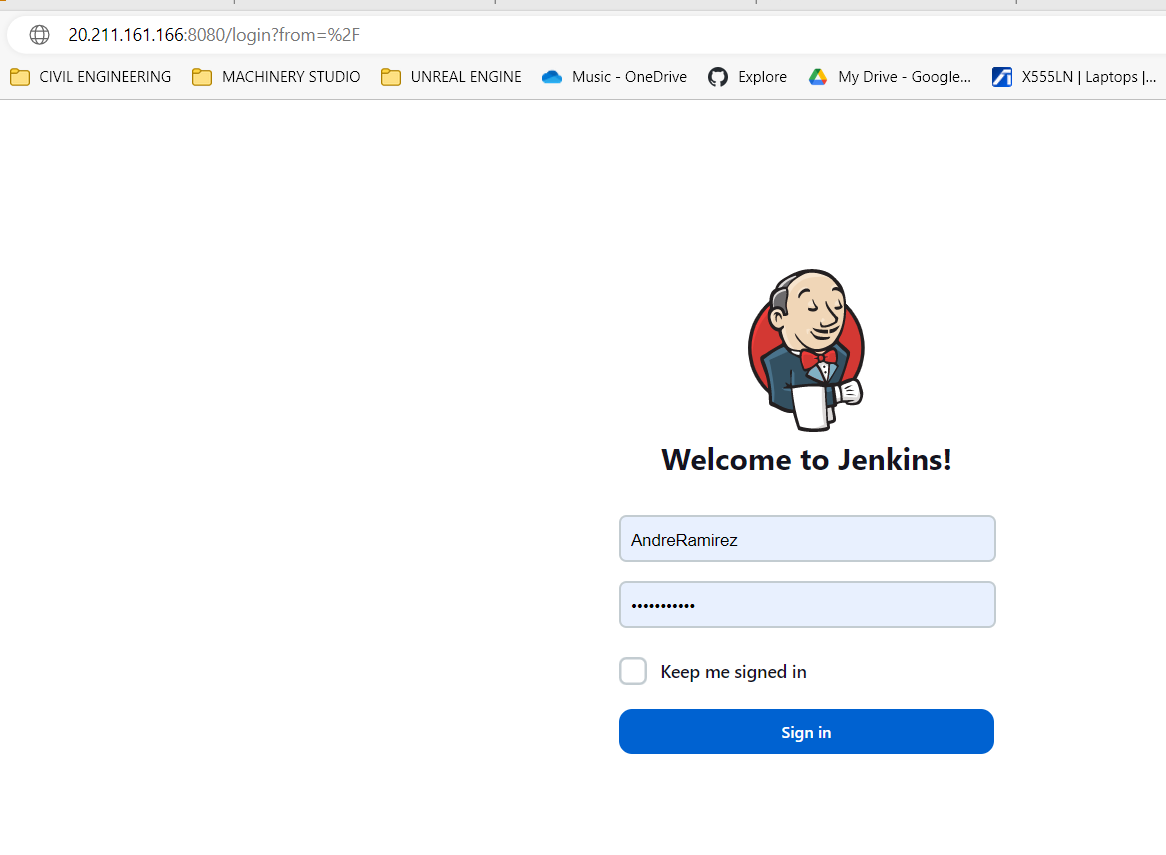Focus the username field containing AndreRamirez
Image resolution: width=1166 pixels, height=855 pixels.
point(807,539)
